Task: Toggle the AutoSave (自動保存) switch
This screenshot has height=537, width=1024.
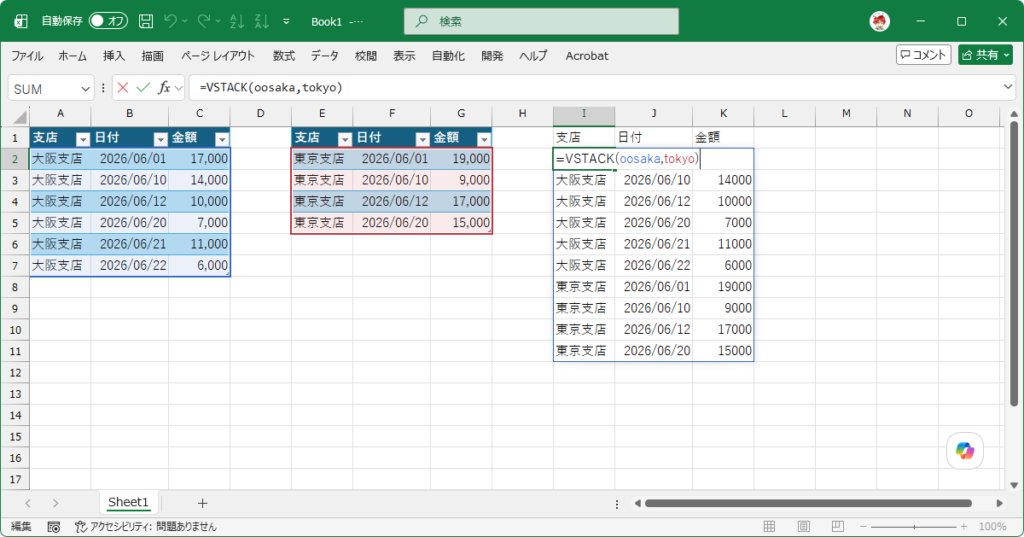Action: click(x=108, y=21)
